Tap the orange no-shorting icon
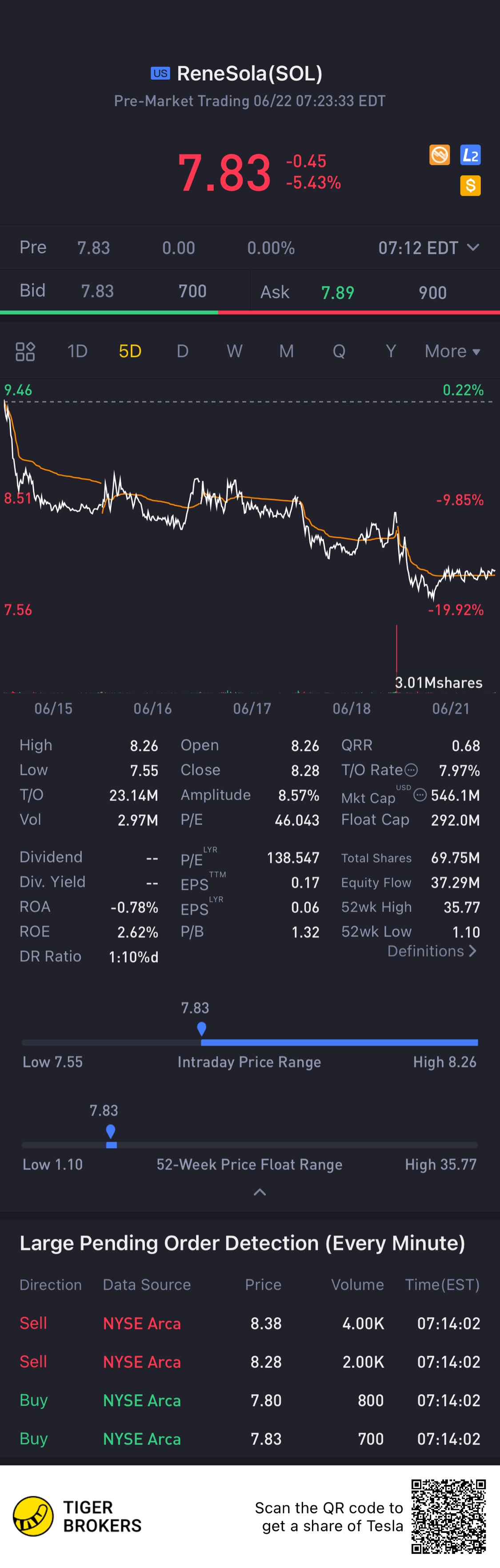The height and width of the screenshot is (1568, 500). click(439, 155)
